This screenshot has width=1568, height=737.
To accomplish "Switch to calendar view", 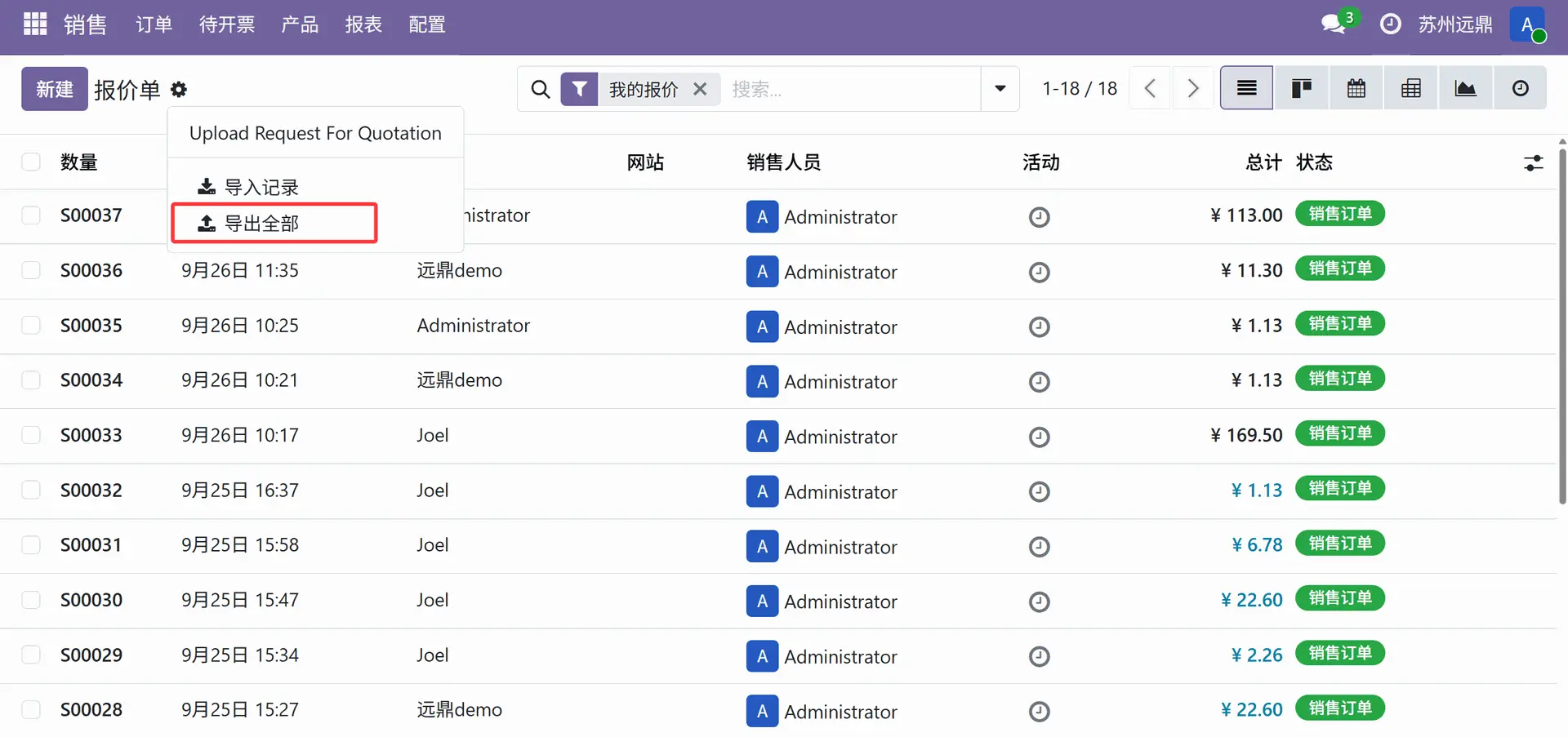I will click(1356, 88).
